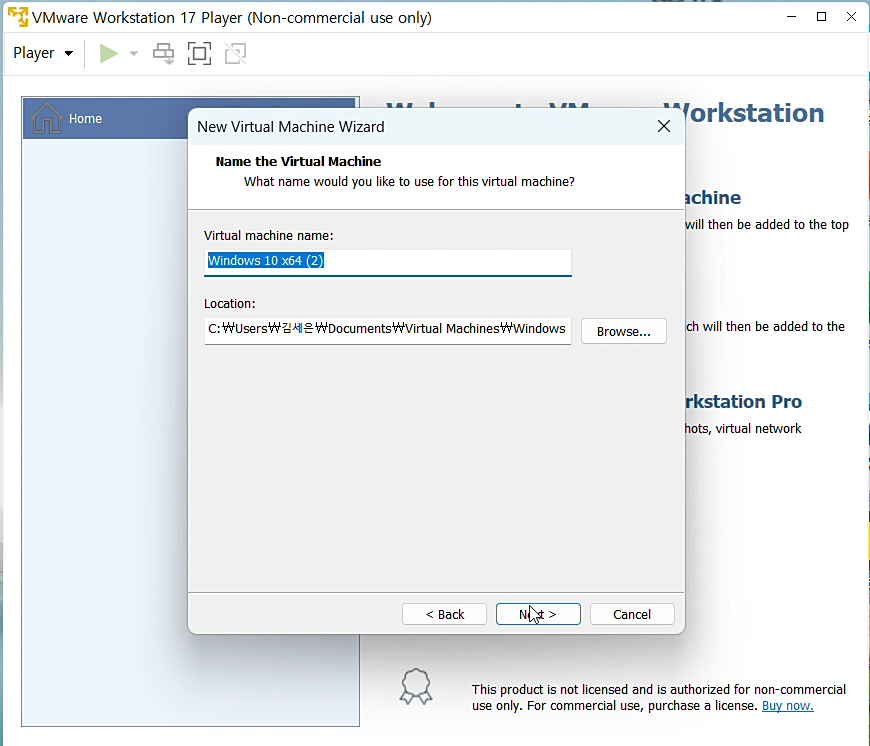Click the VMware Workstation logo icon

click(17, 17)
